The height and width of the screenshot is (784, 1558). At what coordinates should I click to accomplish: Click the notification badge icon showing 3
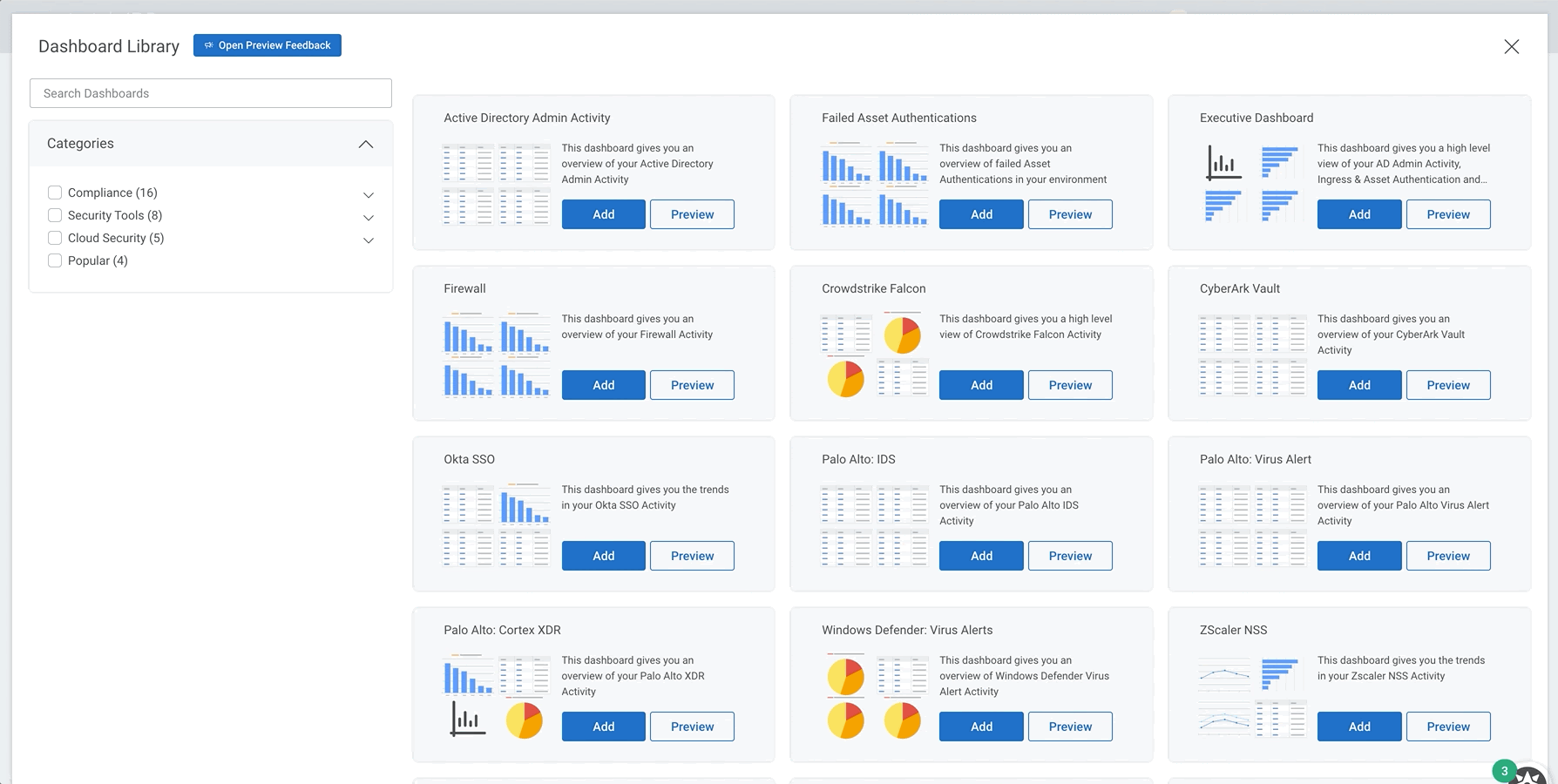[1504, 771]
